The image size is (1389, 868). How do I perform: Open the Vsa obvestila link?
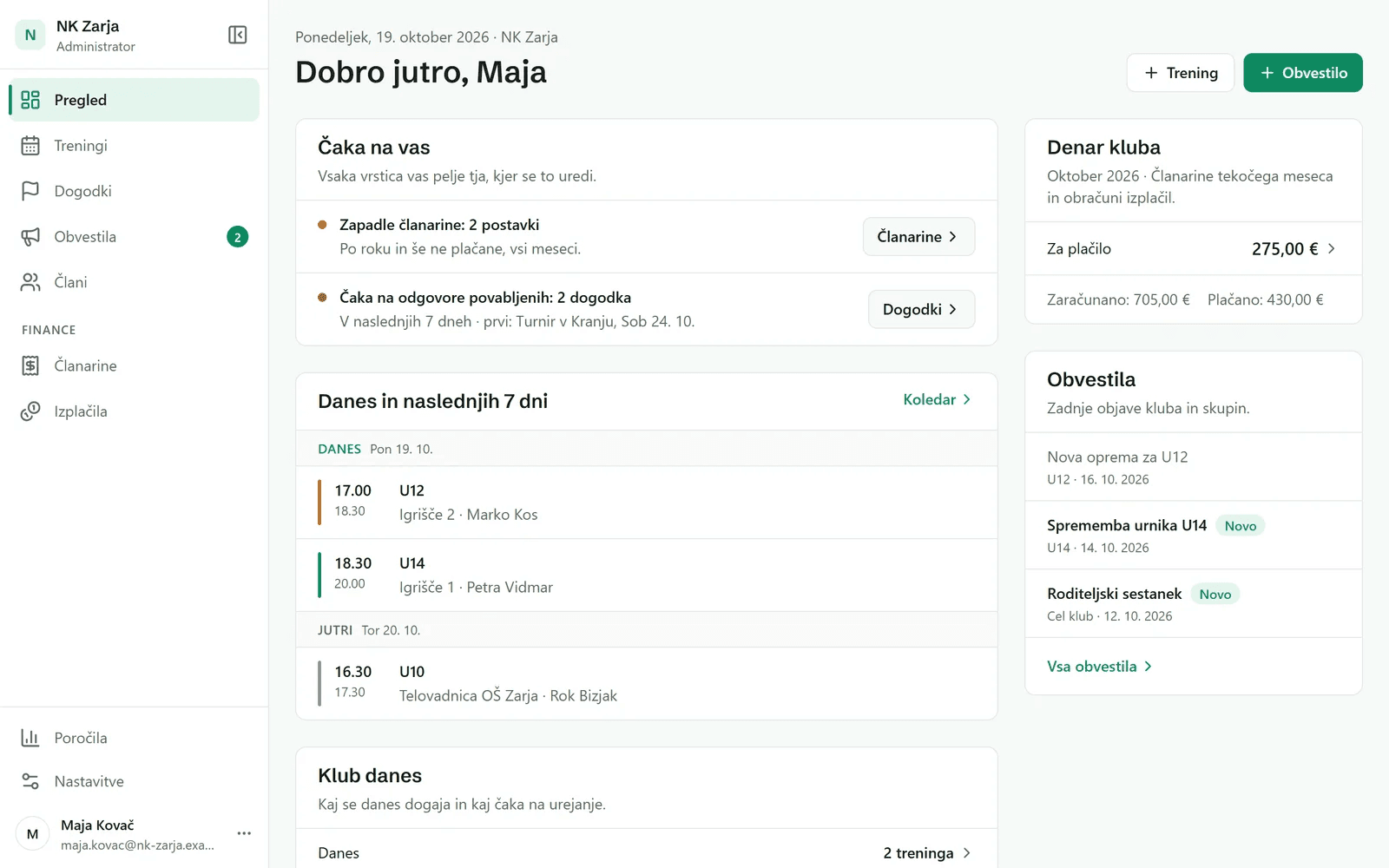click(1099, 667)
